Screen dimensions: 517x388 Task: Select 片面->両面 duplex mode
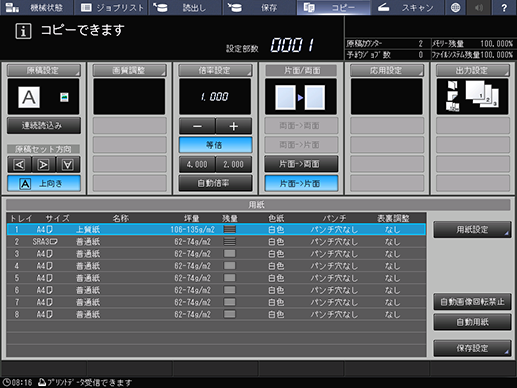pyautogui.click(x=301, y=164)
